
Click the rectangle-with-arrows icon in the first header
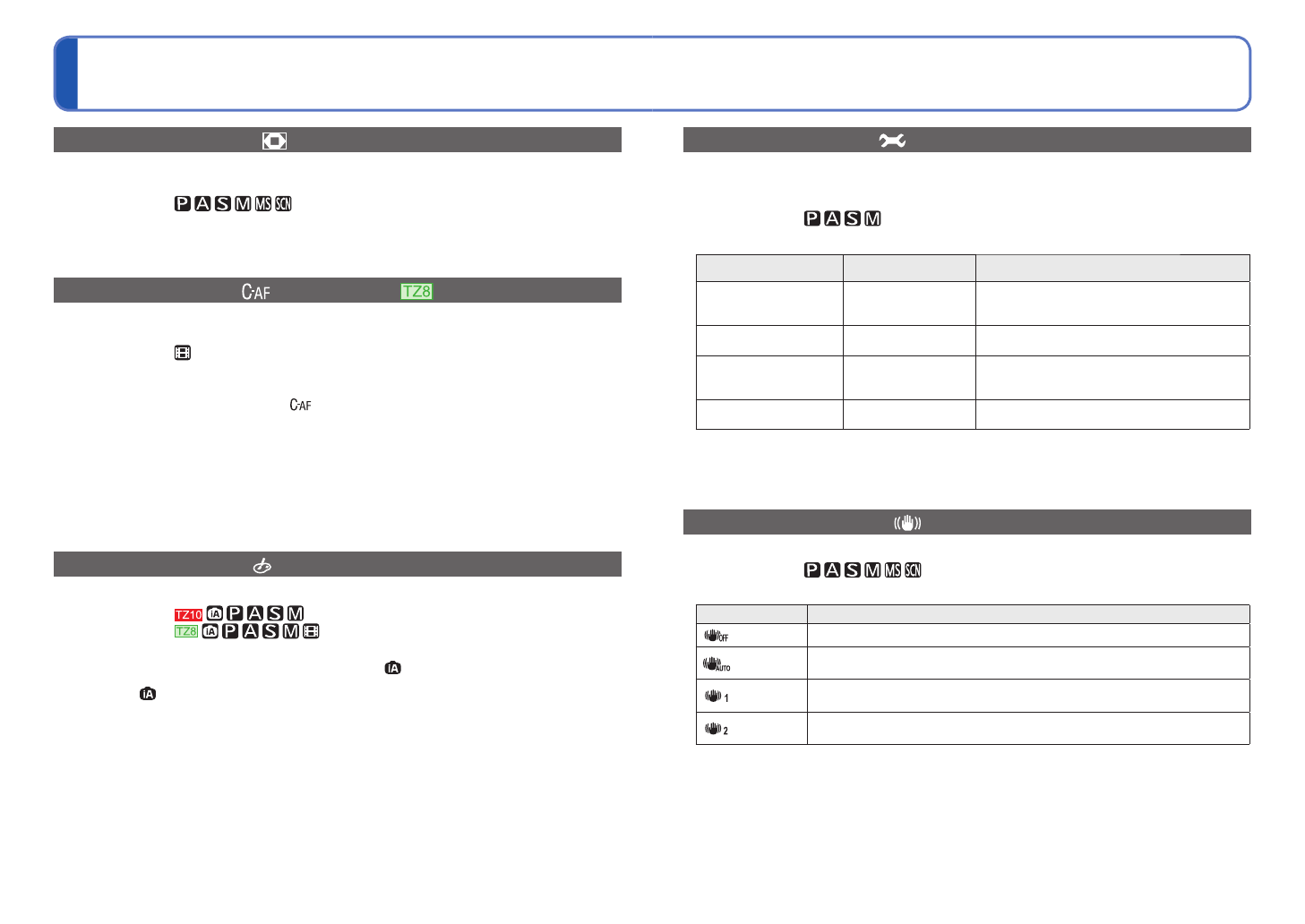(274, 141)
